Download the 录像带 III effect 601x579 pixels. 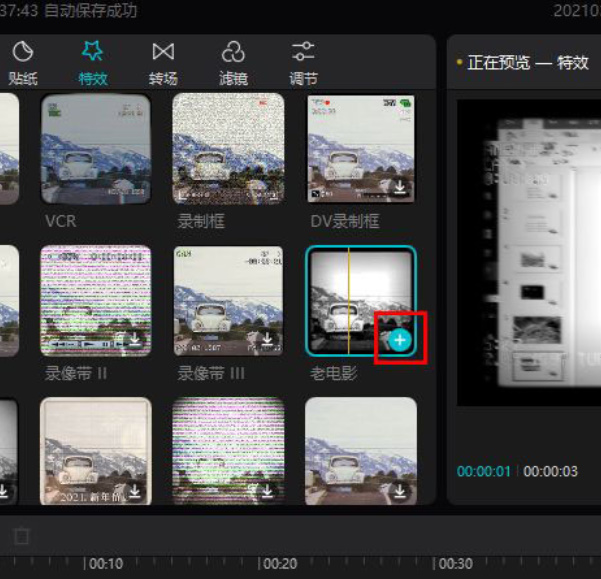tap(267, 339)
